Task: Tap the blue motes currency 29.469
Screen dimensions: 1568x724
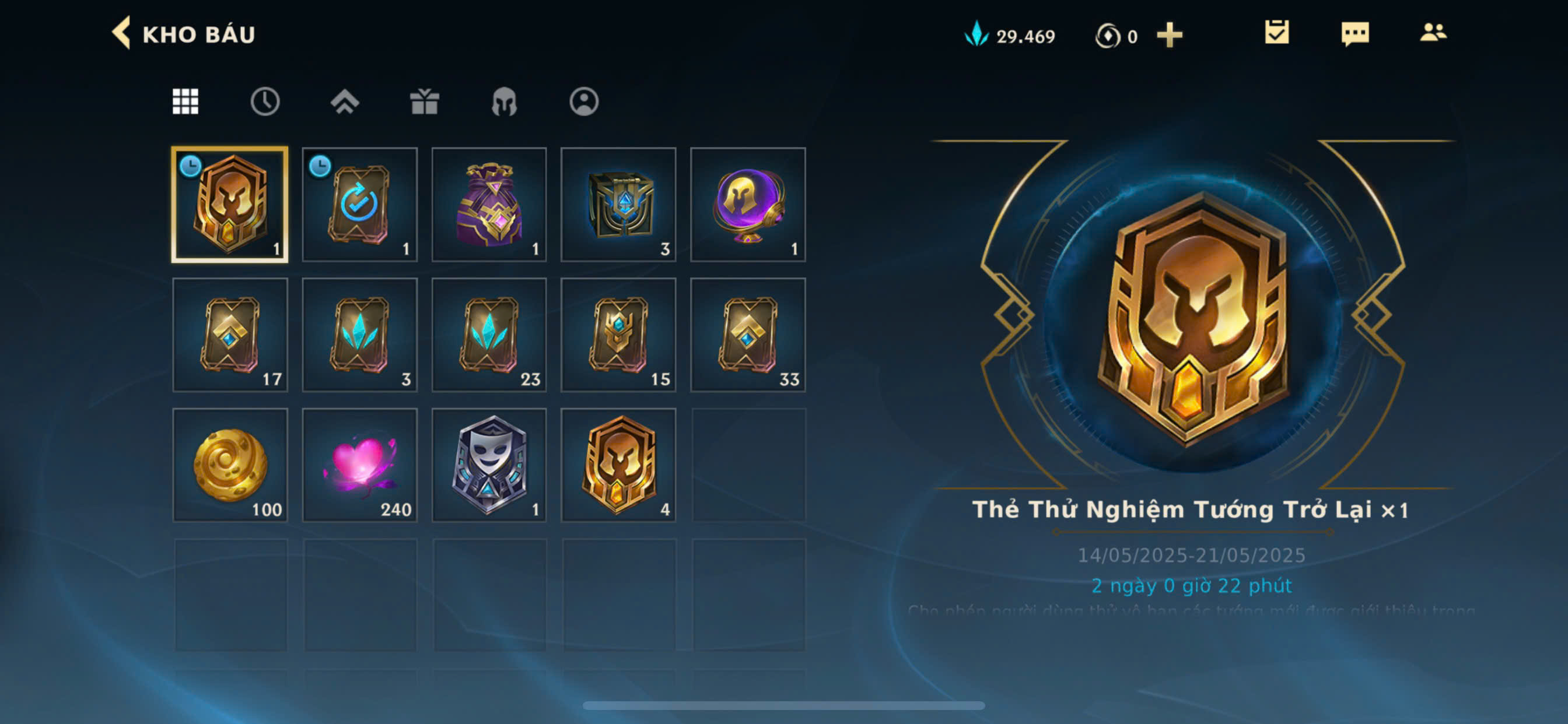Action: 1010,36
